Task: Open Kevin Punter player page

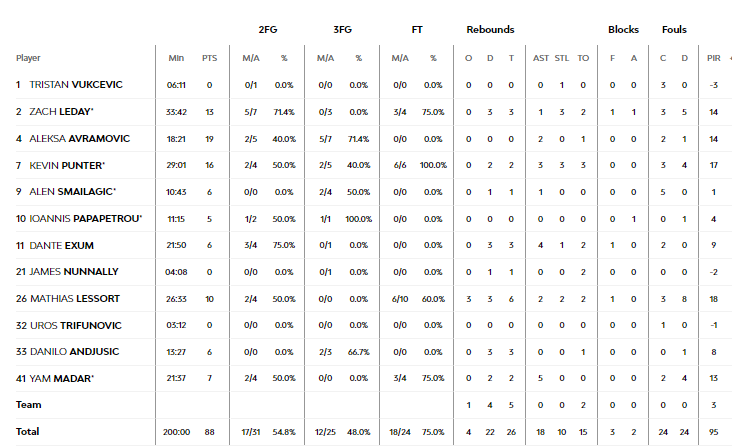Action: pos(67,166)
